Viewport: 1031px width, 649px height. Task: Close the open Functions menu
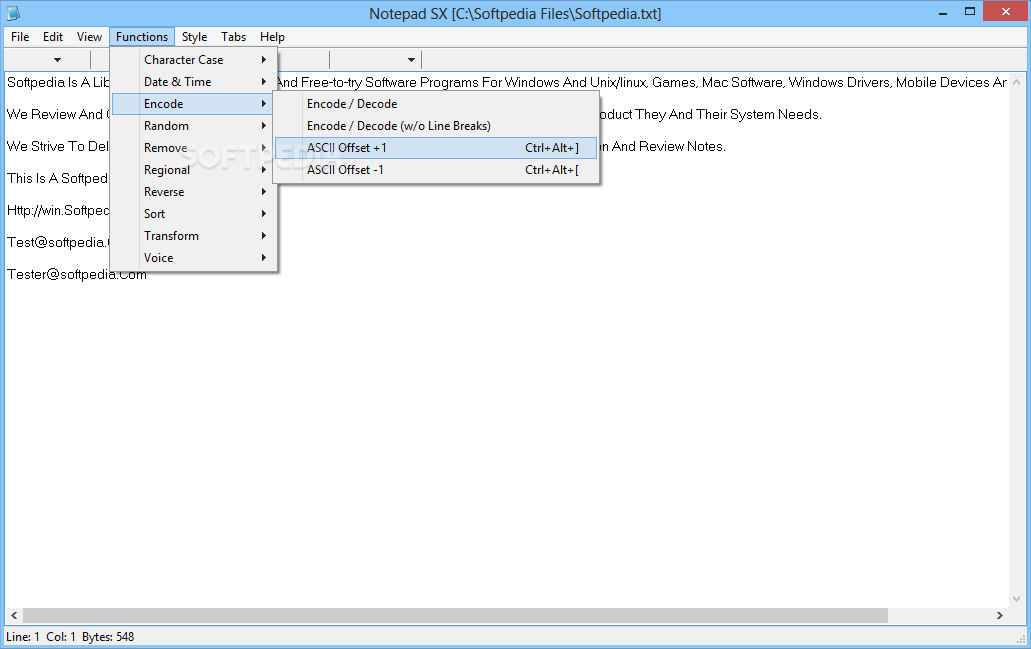pyautogui.click(x=142, y=37)
